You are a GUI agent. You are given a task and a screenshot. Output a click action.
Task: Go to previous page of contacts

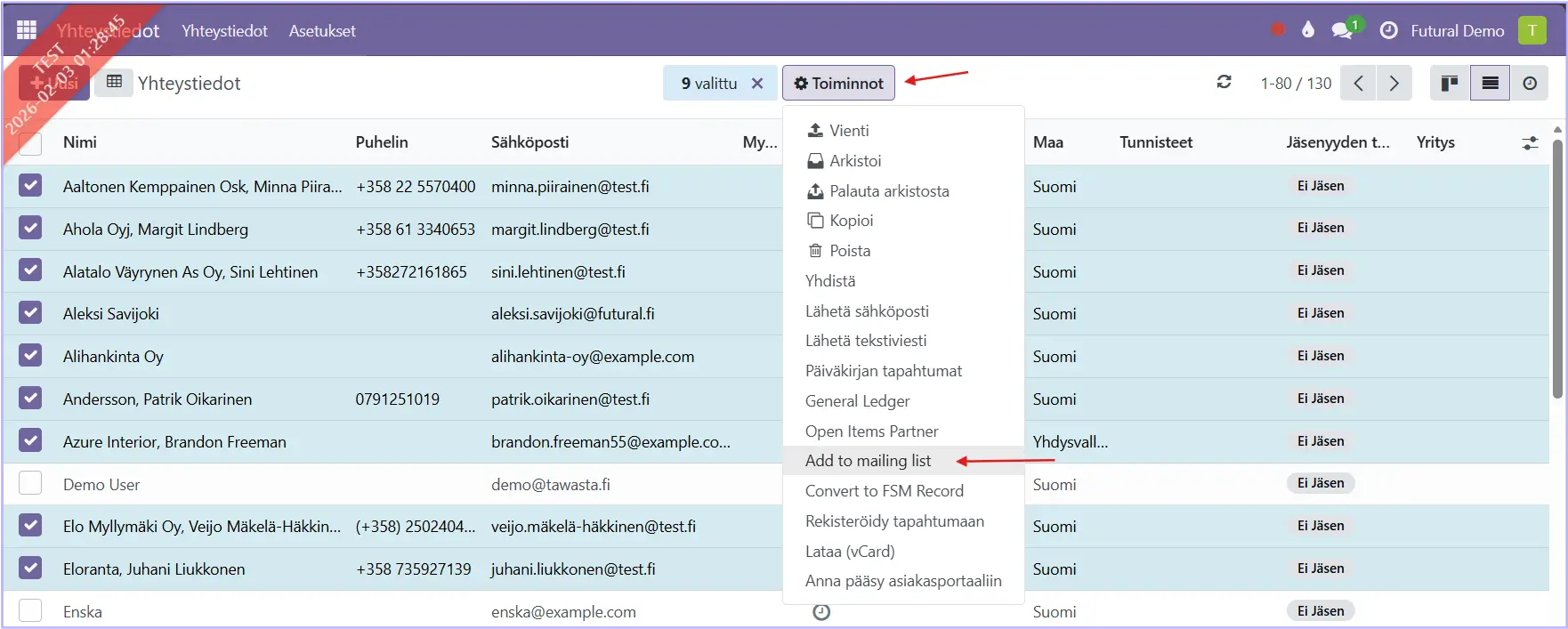pyautogui.click(x=1358, y=83)
